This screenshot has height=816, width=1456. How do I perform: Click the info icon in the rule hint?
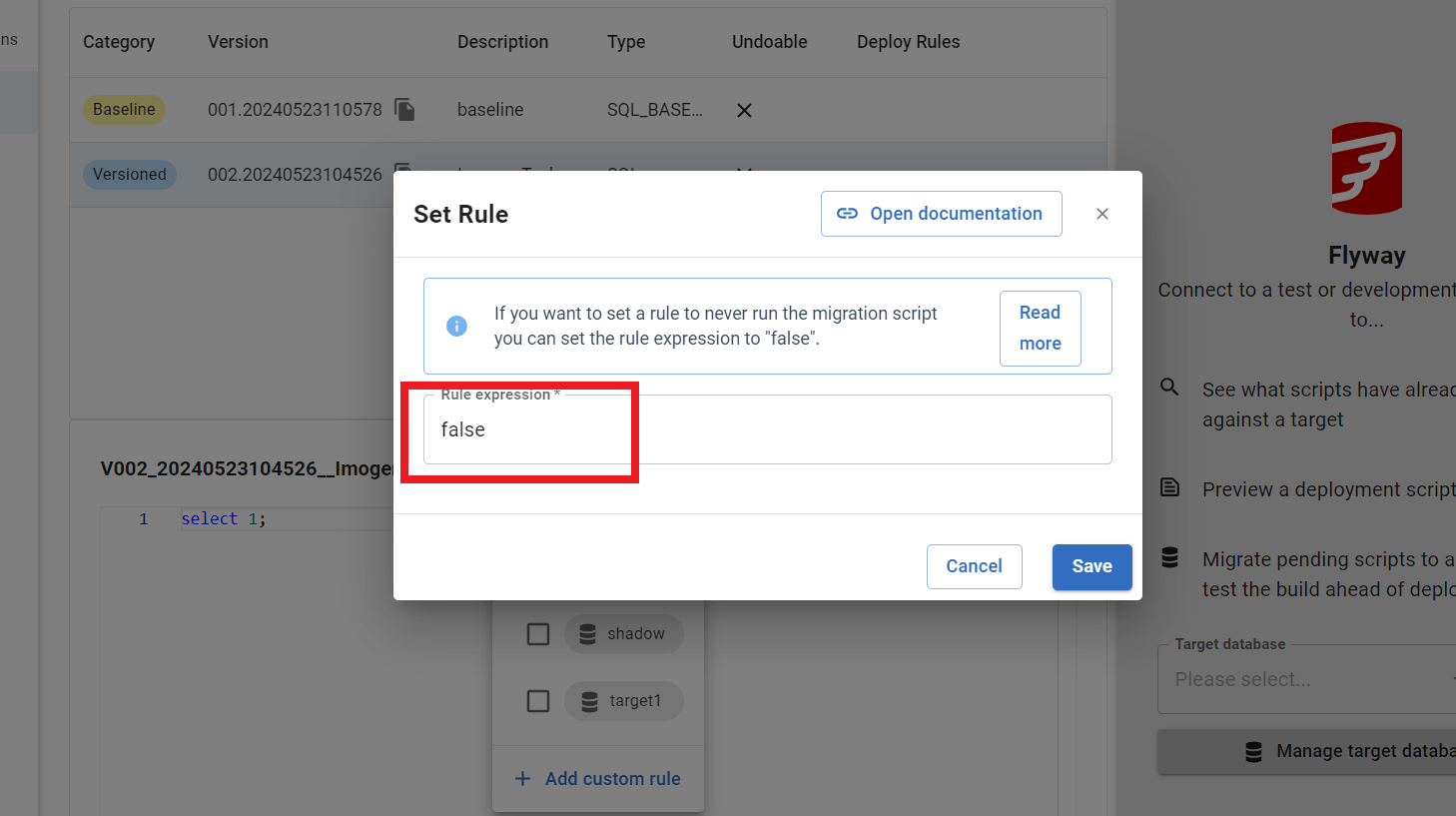click(456, 326)
